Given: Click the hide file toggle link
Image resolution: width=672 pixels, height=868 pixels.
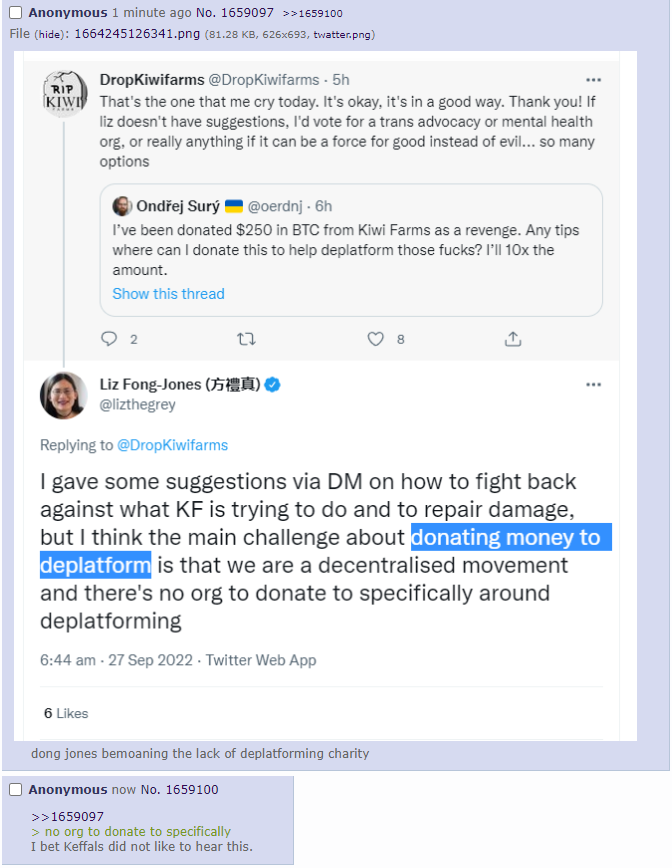Looking at the screenshot, I should (48, 34).
